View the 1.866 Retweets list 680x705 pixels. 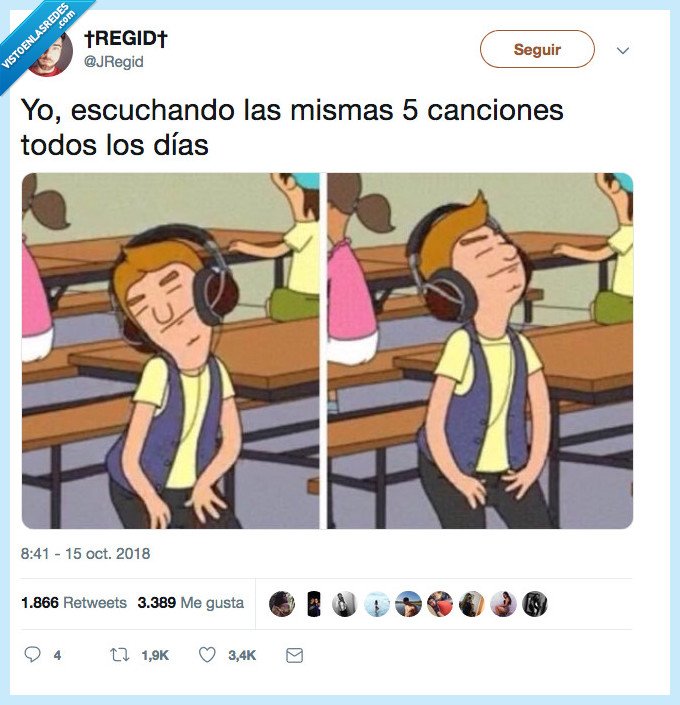(74, 602)
